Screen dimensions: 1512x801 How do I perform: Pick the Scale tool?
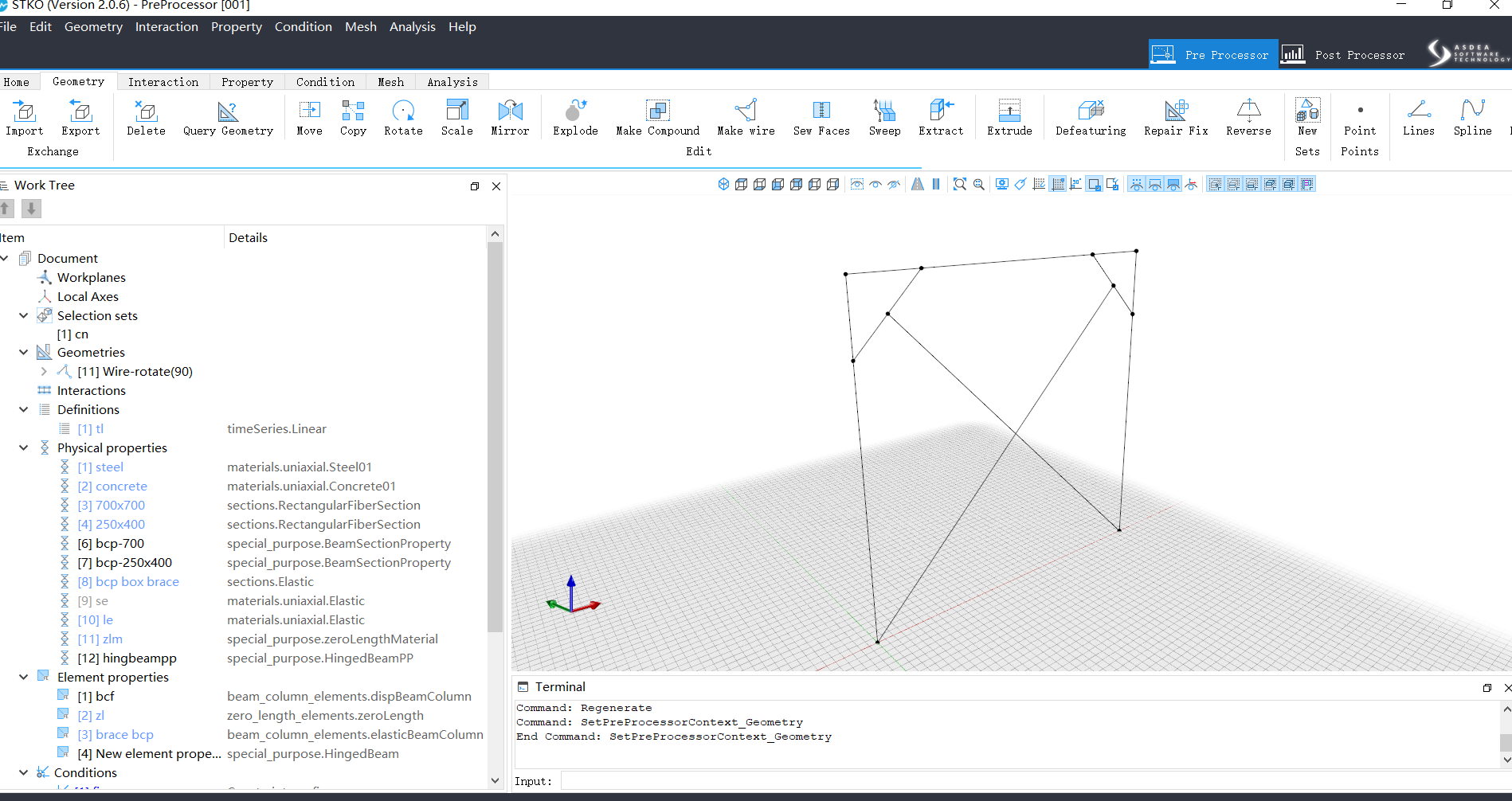pyautogui.click(x=457, y=117)
